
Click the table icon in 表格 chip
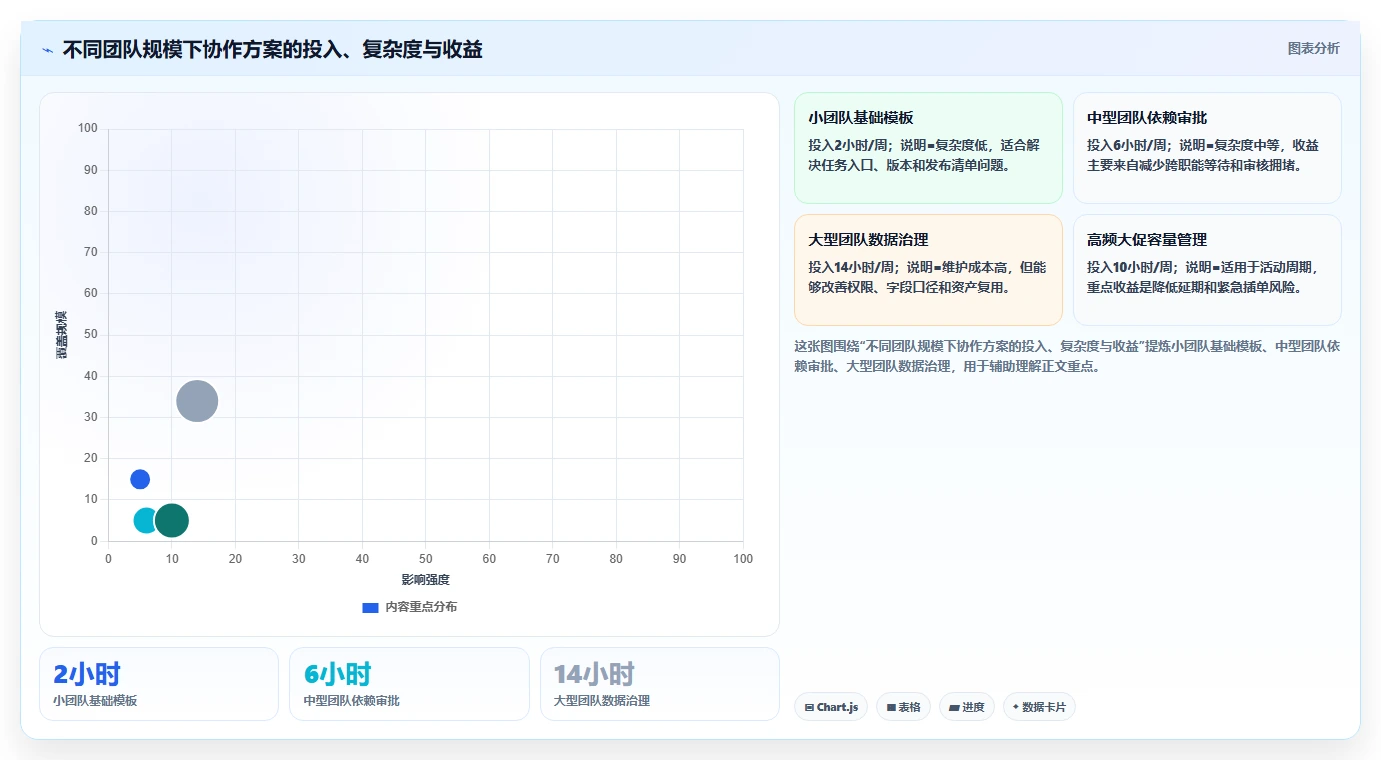coord(891,707)
